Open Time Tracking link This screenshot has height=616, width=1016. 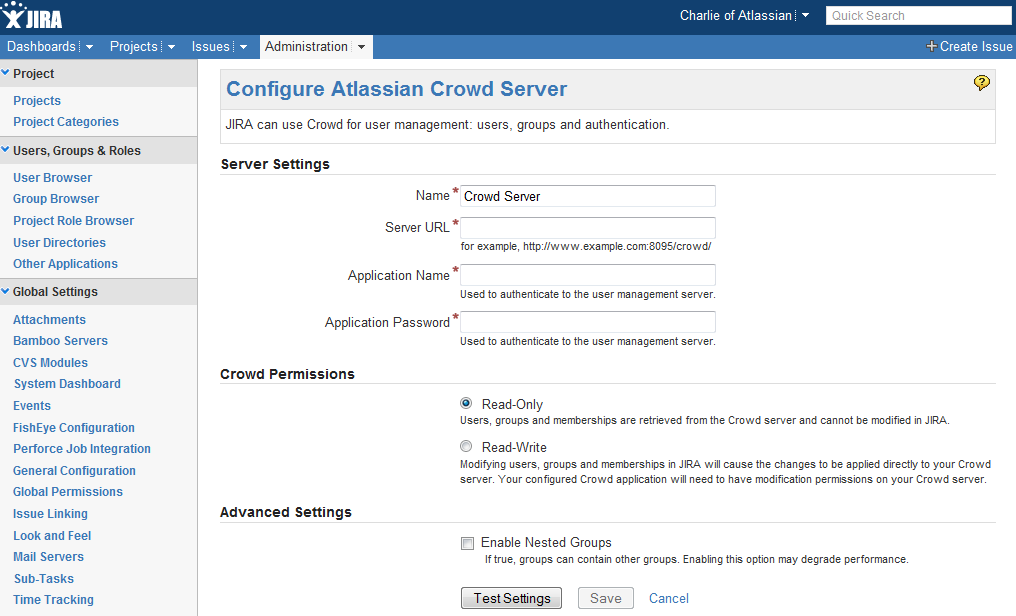53,600
